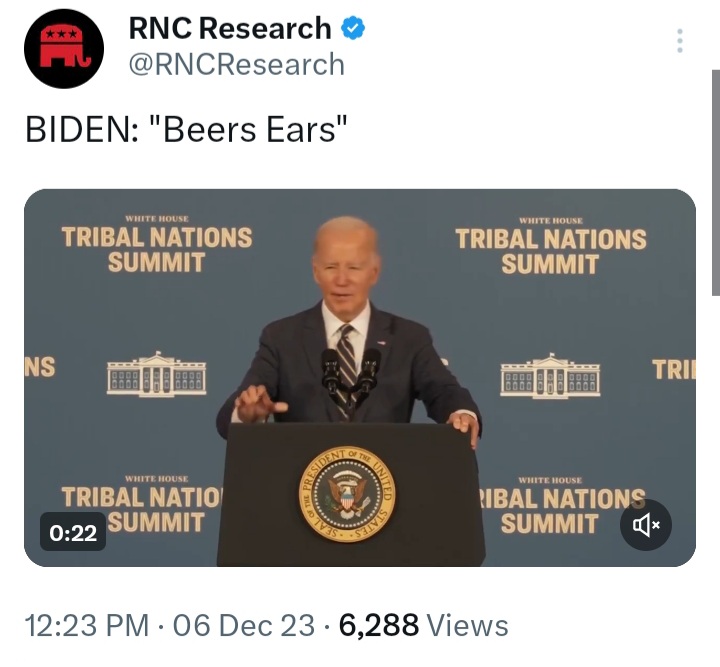
Task: View the 6,288 Views count details
Action: [x=423, y=625]
